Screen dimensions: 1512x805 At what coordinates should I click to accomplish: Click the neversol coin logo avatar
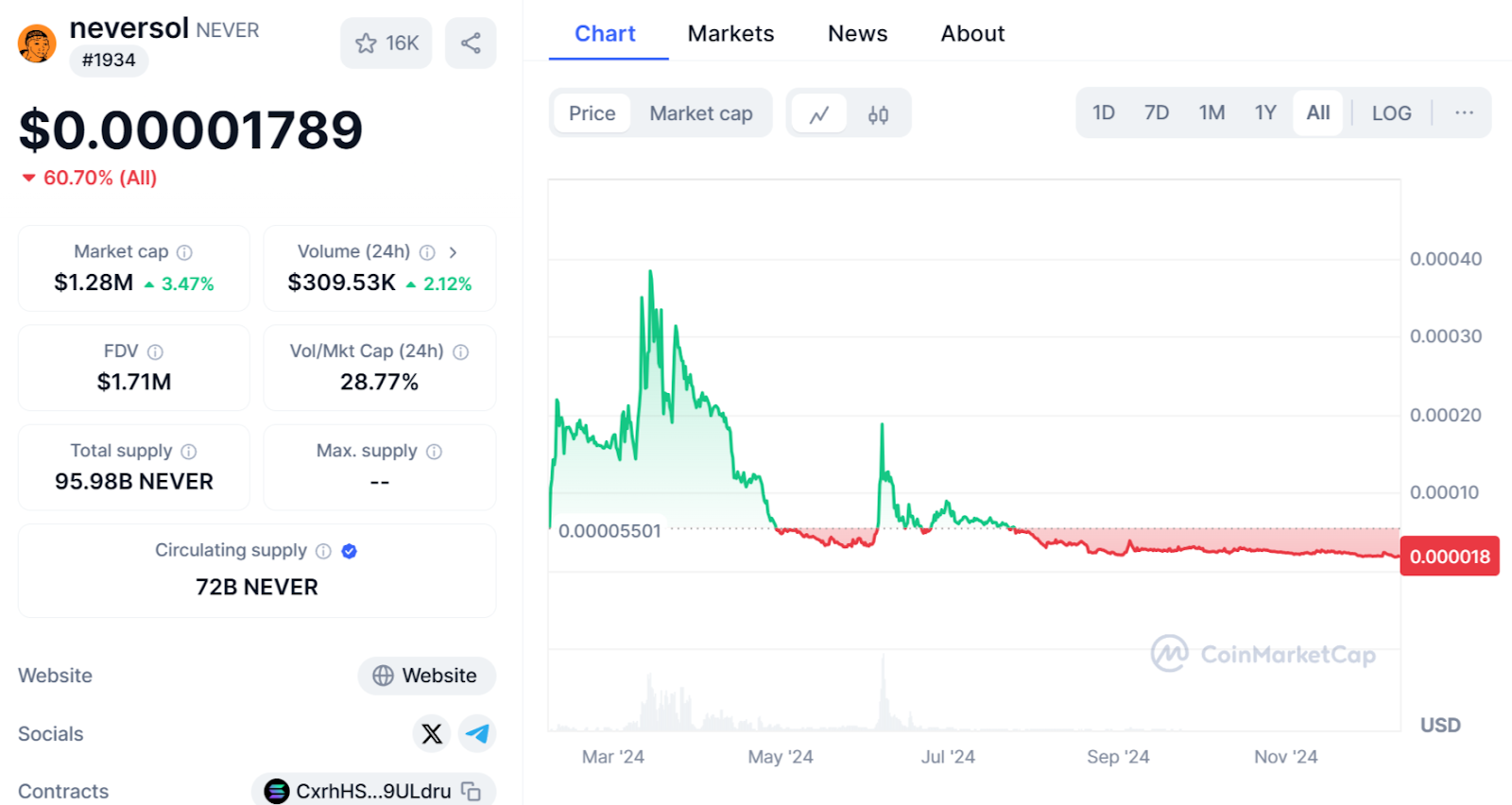click(x=37, y=43)
